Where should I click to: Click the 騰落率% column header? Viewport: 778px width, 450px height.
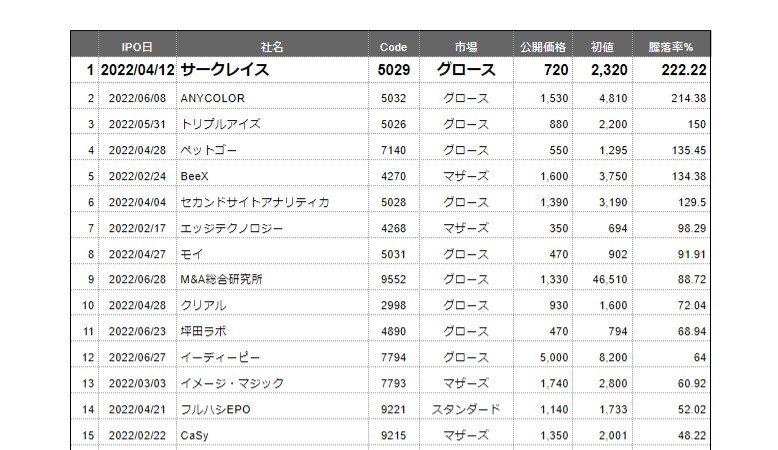[x=671, y=47]
